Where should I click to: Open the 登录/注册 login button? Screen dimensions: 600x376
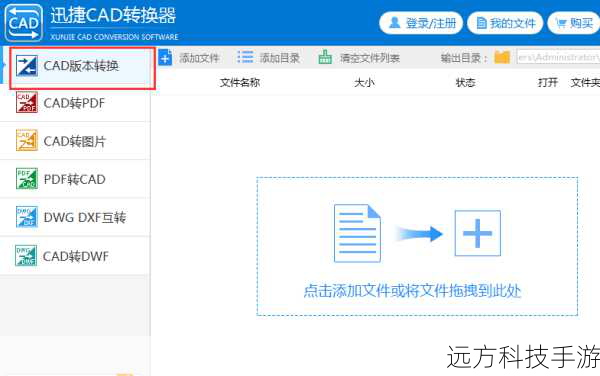[x=421, y=23]
